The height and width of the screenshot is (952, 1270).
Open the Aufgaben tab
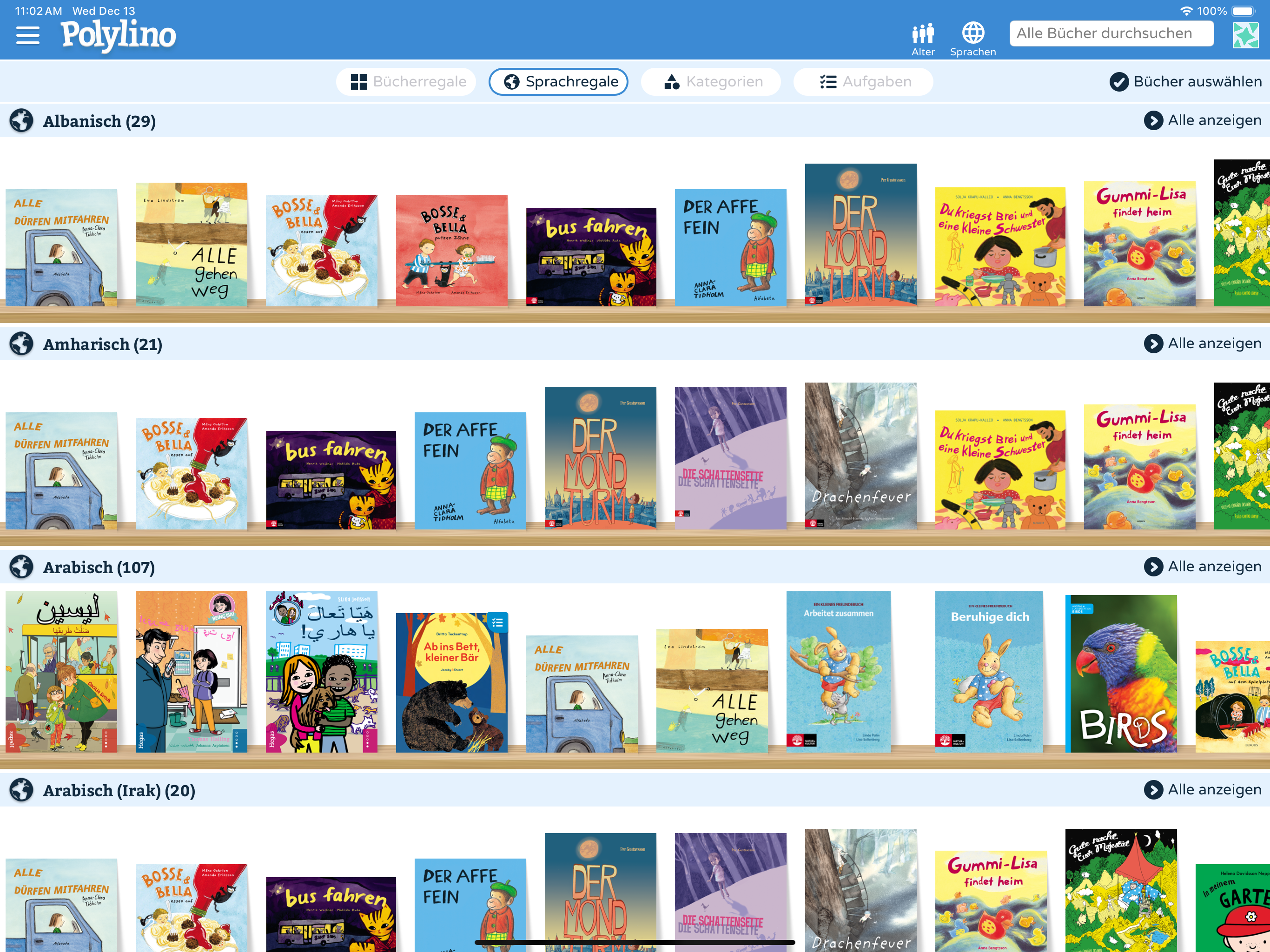(x=863, y=81)
